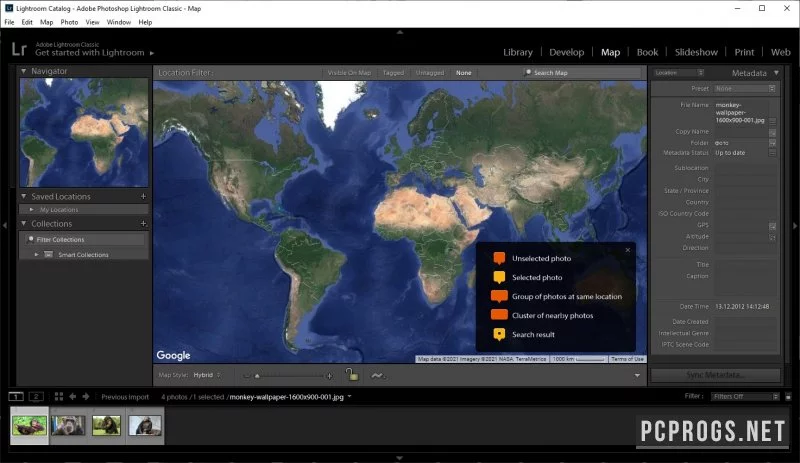The width and height of the screenshot is (800, 463).
Task: Expand the My Locations folder
Action: click(x=32, y=210)
